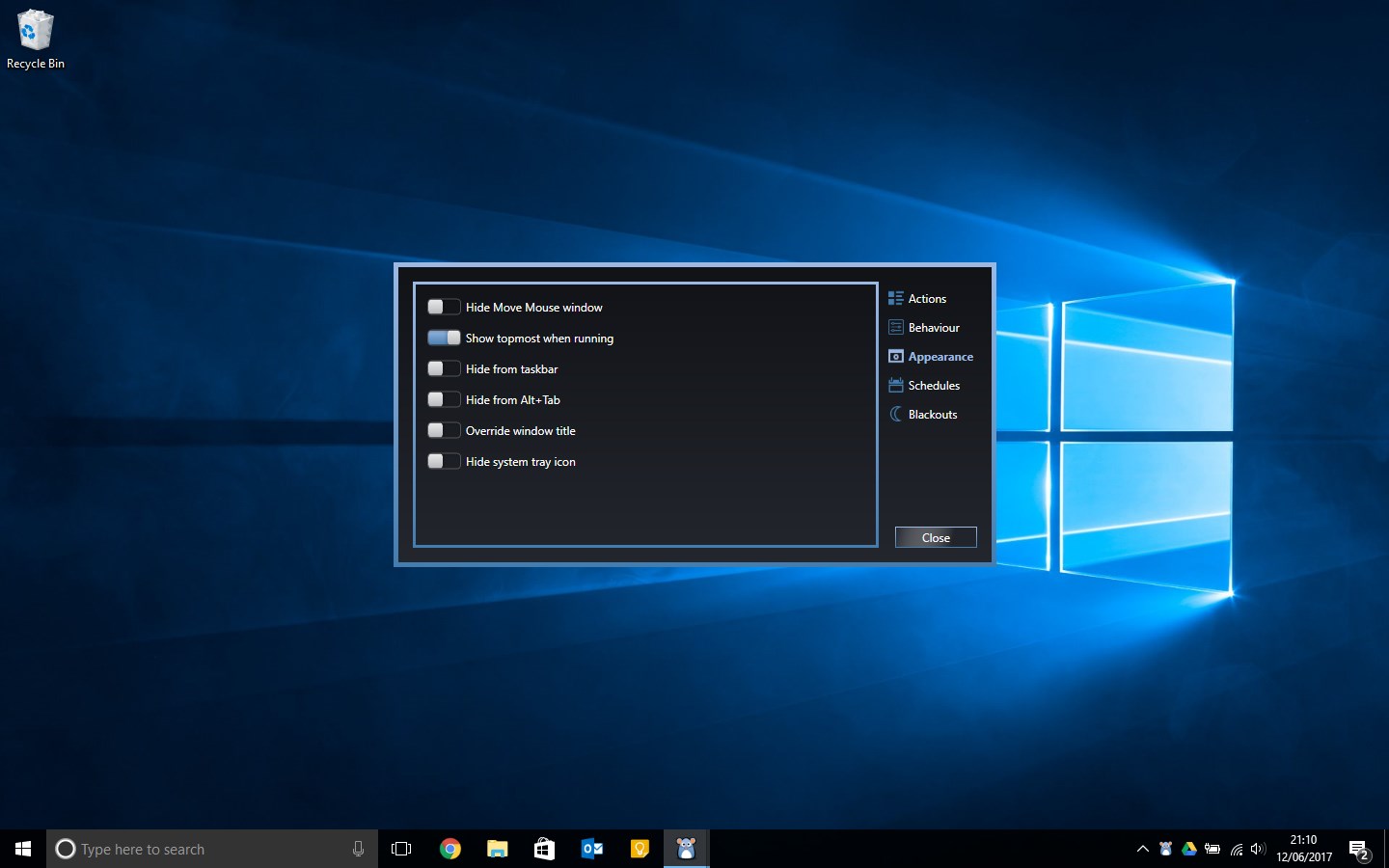
Task: Open Schedules via the calendar icon
Action: pos(894,385)
